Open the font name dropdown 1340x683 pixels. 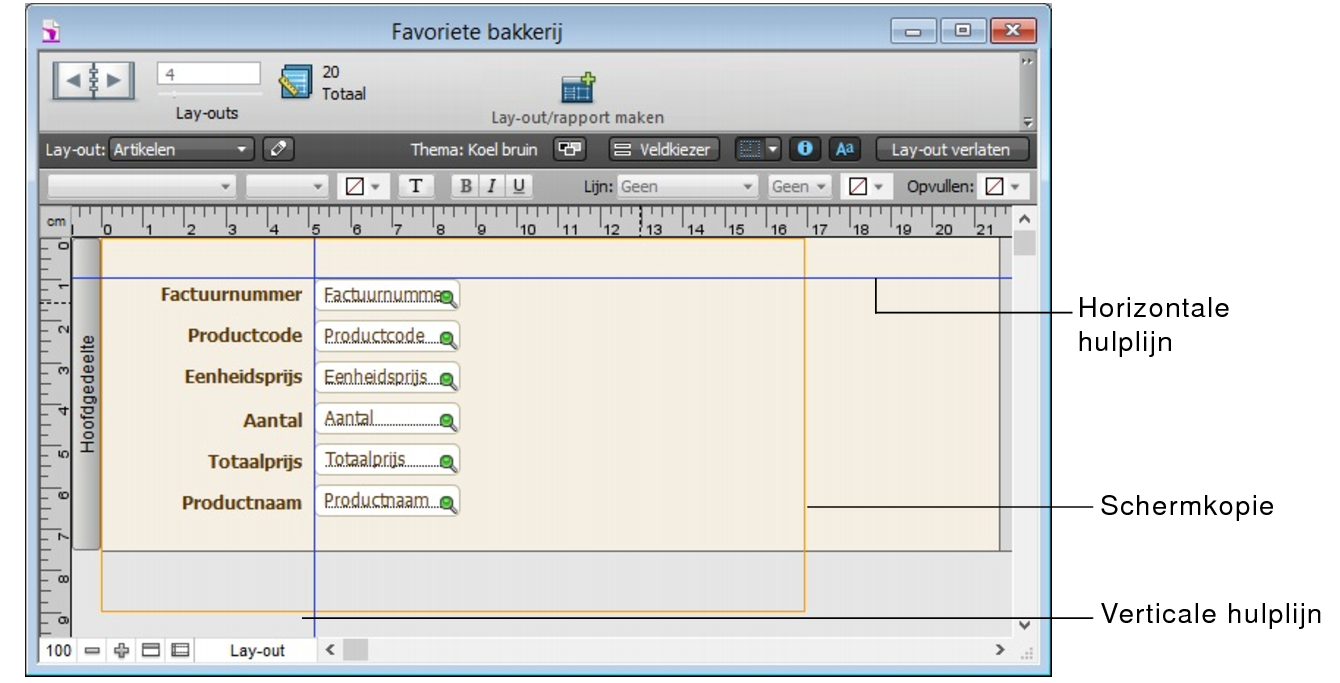(x=142, y=186)
